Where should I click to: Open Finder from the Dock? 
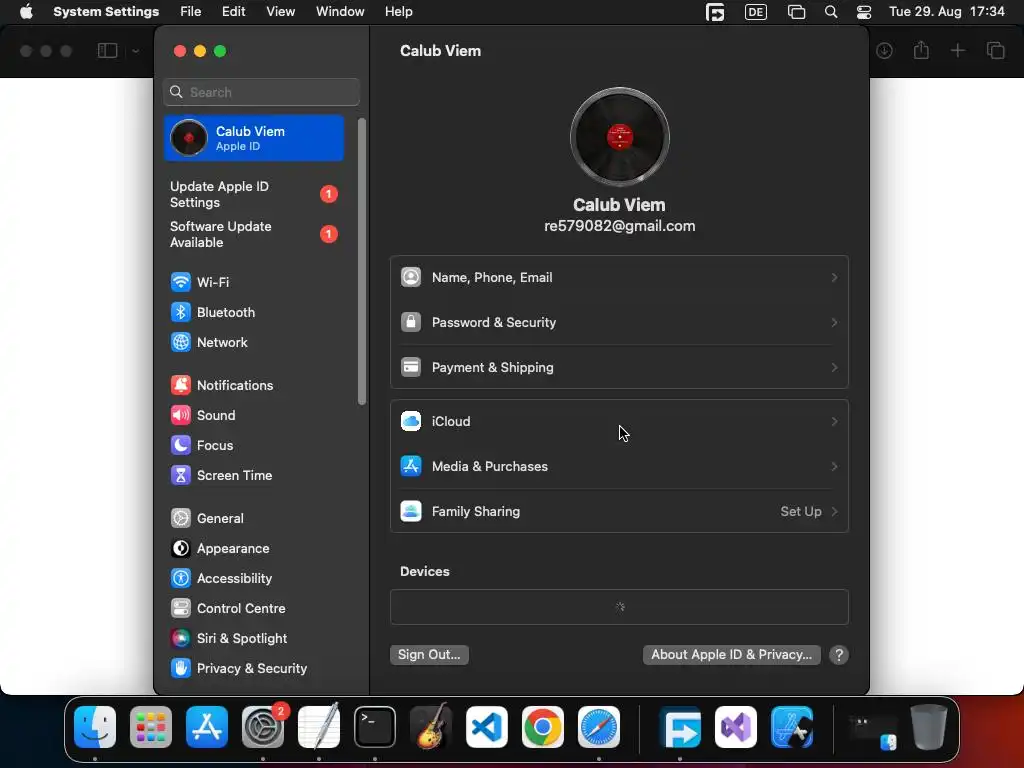(x=95, y=727)
